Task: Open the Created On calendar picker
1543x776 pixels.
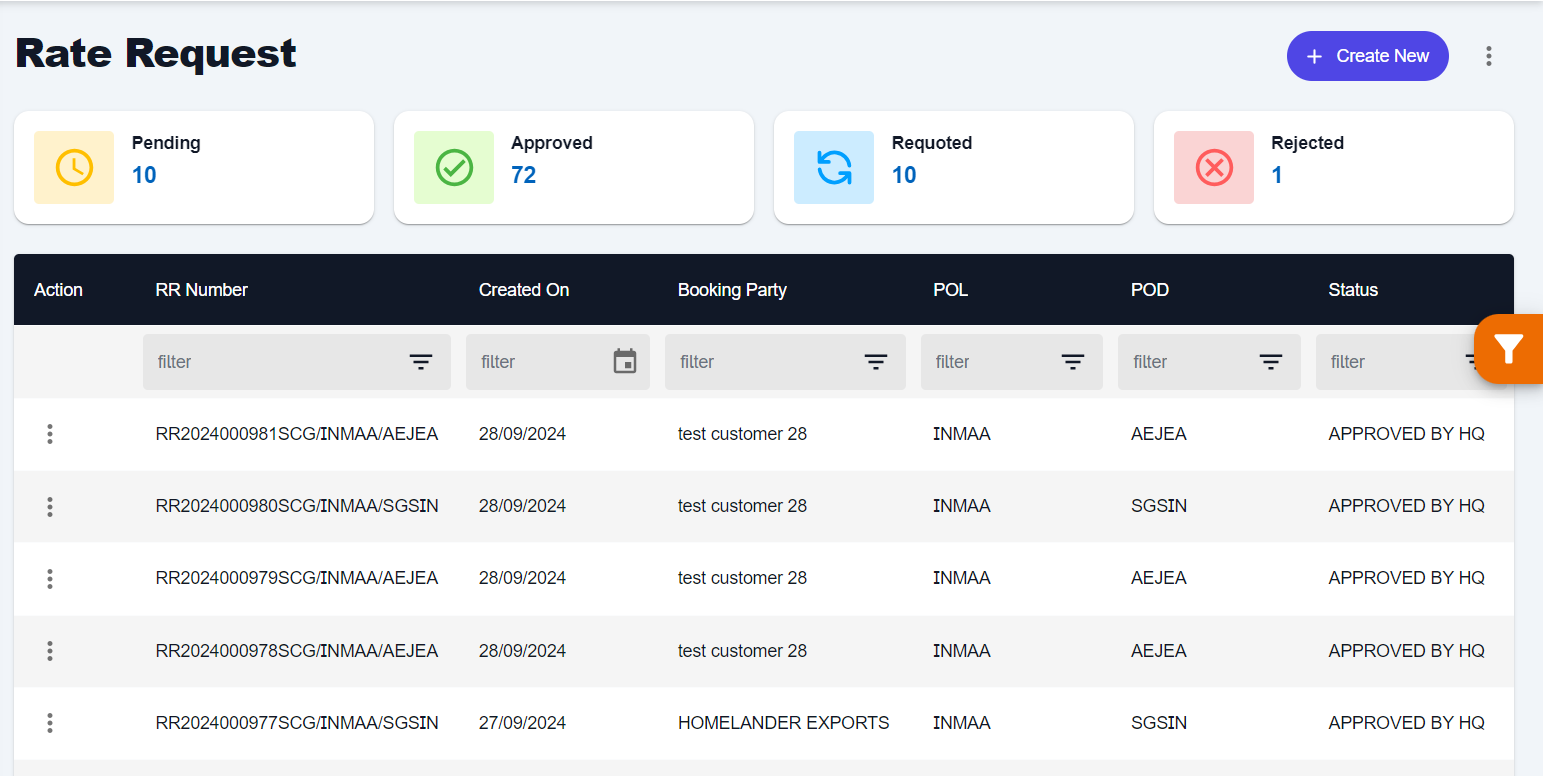Action: (625, 362)
